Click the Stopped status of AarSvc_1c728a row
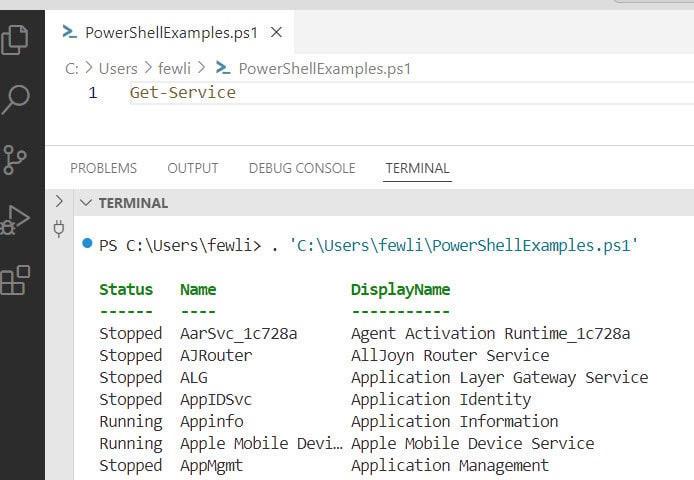 point(131,333)
